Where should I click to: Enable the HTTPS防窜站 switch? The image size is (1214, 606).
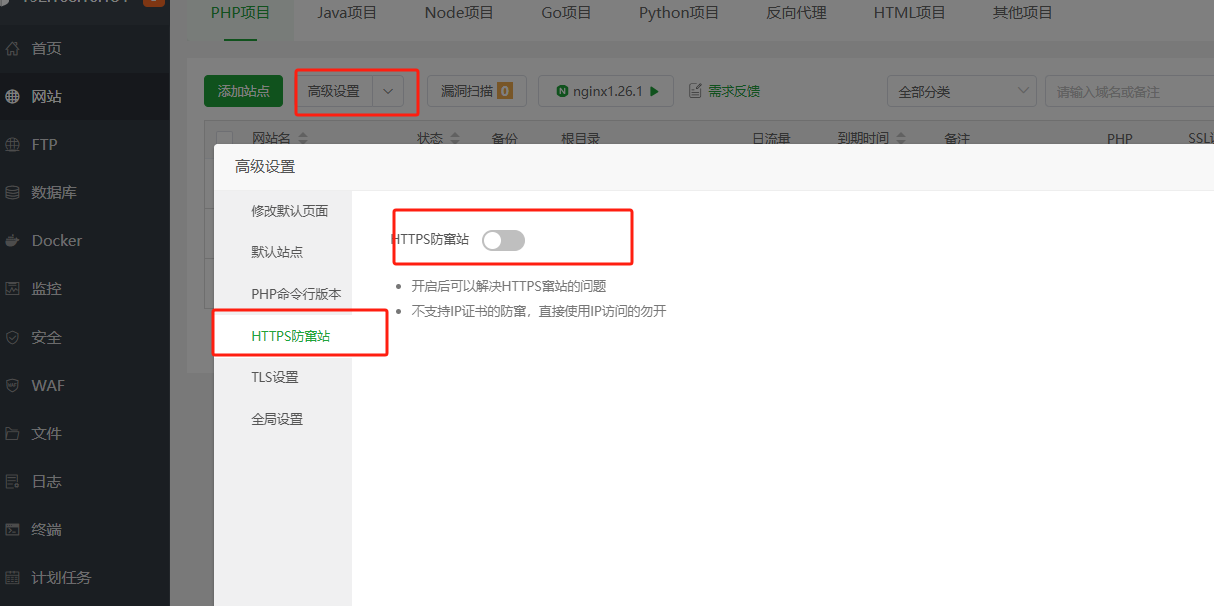tap(503, 240)
